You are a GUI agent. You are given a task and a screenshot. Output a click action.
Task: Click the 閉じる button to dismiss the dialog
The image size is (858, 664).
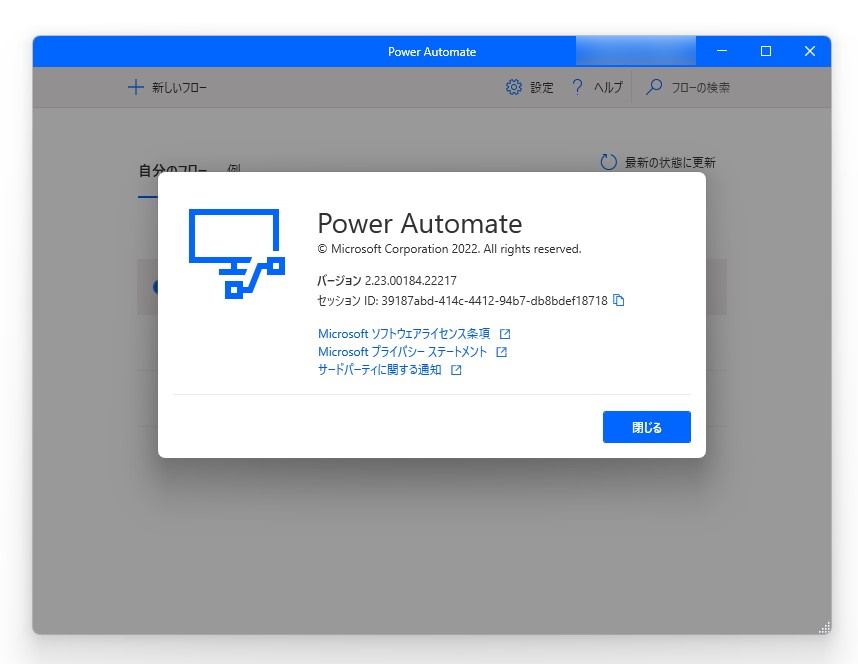click(x=646, y=427)
